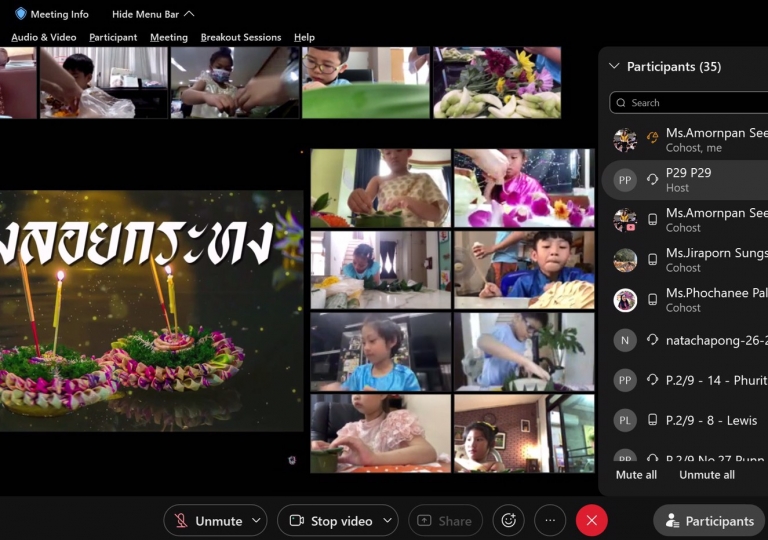
Task: Click PP avatar of P.2/9 - 14 - Phurit
Action: [x=625, y=380]
